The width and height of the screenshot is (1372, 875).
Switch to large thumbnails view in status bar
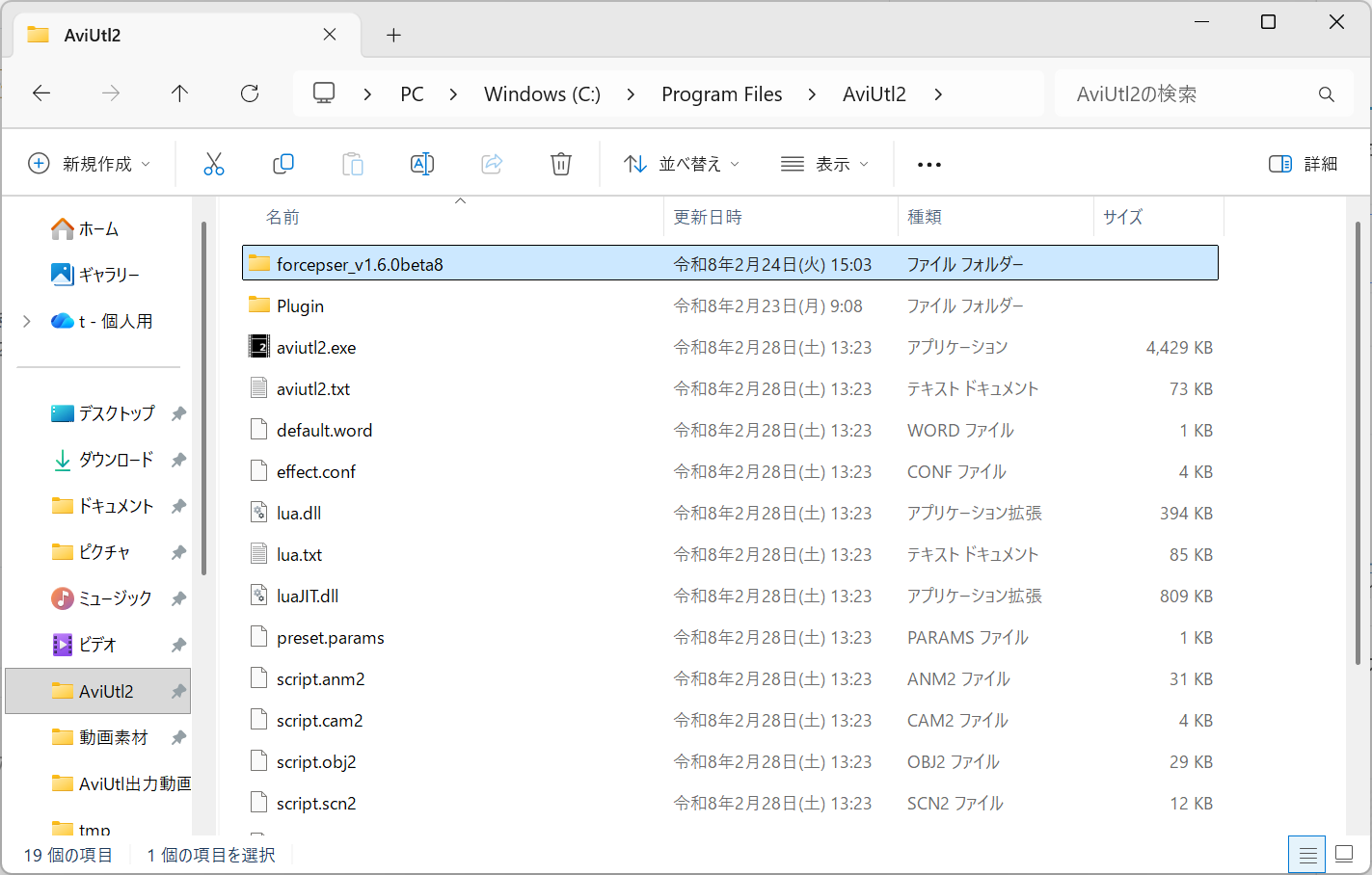1344,854
